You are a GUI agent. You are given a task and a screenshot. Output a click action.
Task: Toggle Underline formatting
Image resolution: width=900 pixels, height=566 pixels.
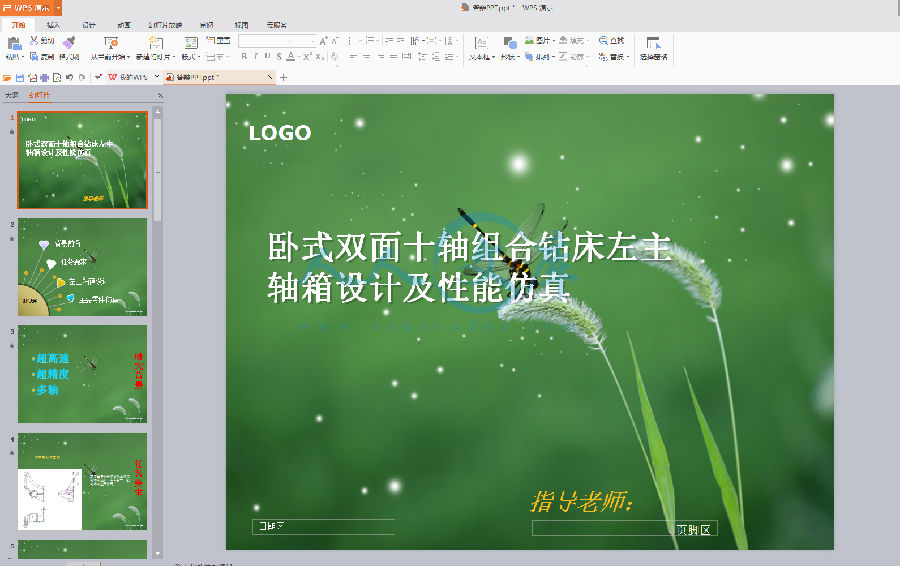pyautogui.click(x=267, y=57)
